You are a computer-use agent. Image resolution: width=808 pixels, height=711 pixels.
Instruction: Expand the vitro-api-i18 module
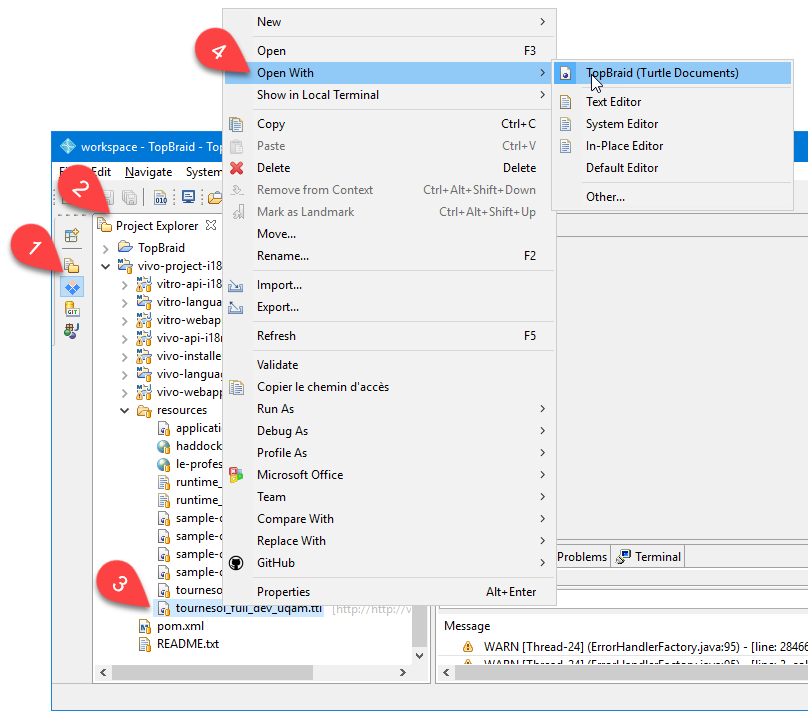124,284
